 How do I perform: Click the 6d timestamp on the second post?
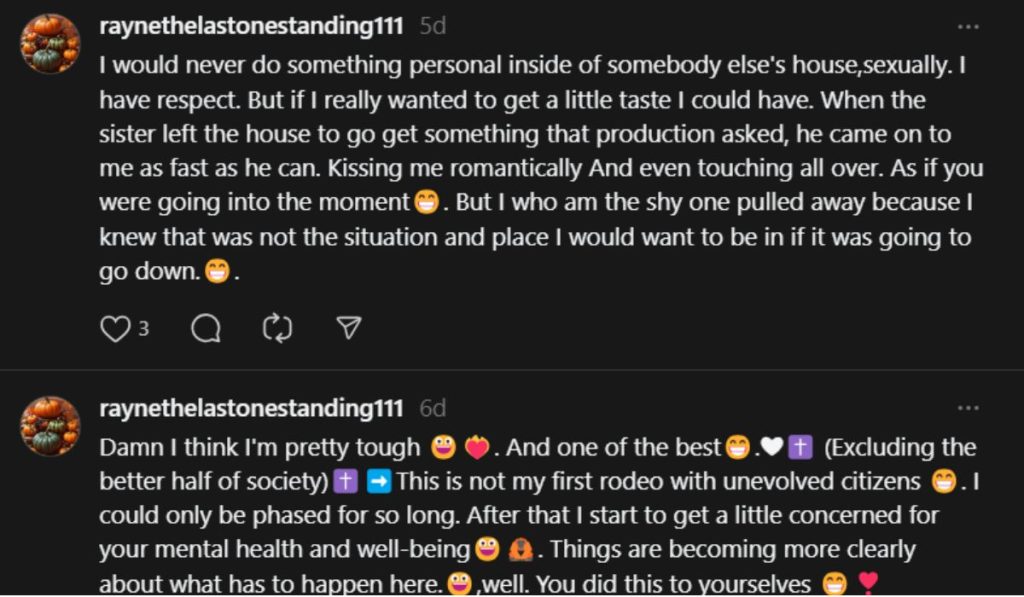pyautogui.click(x=432, y=409)
